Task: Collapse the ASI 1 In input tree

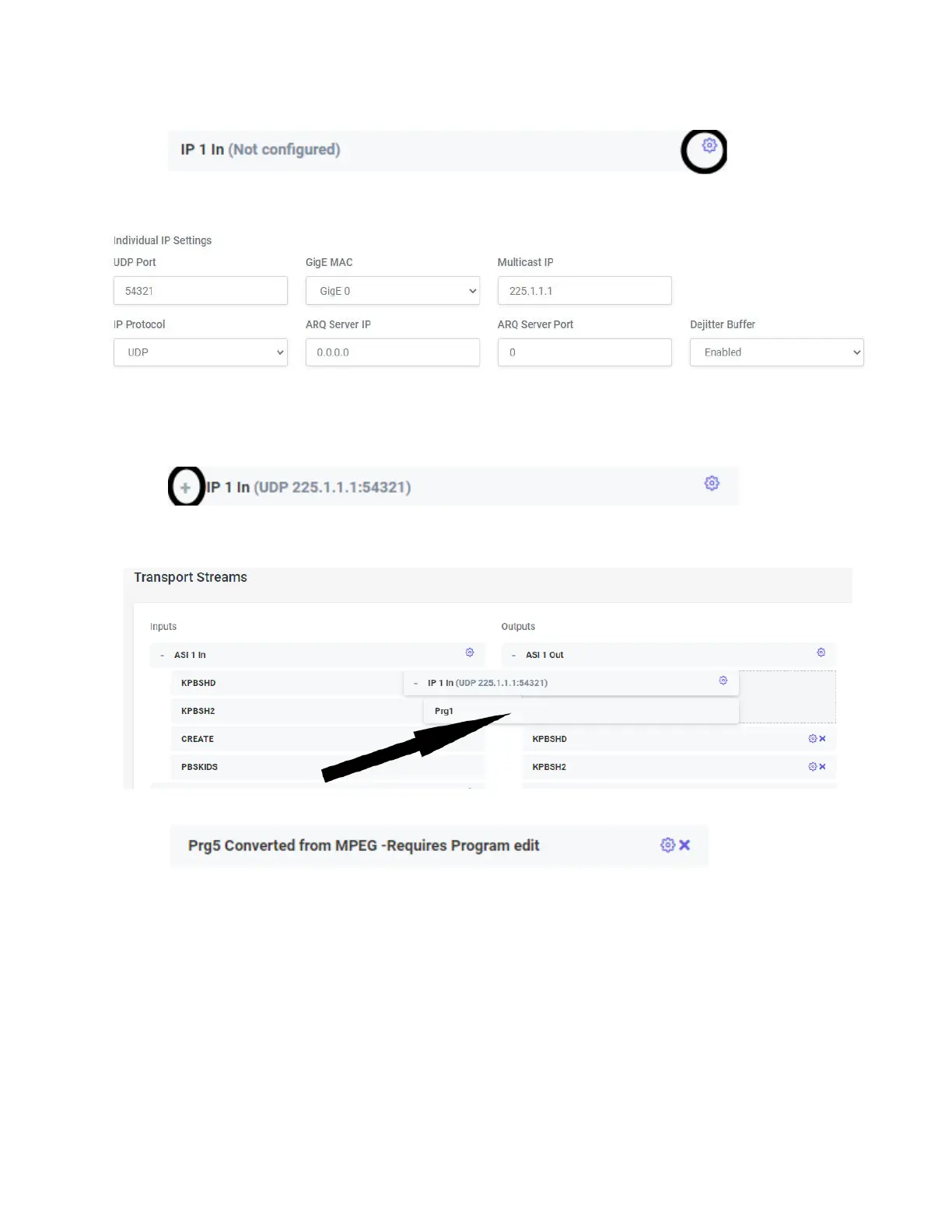Action: [x=163, y=656]
